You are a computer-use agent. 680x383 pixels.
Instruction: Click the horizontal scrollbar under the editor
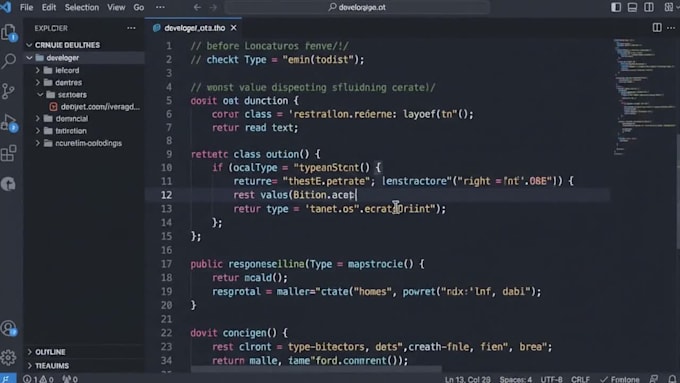[316, 369]
